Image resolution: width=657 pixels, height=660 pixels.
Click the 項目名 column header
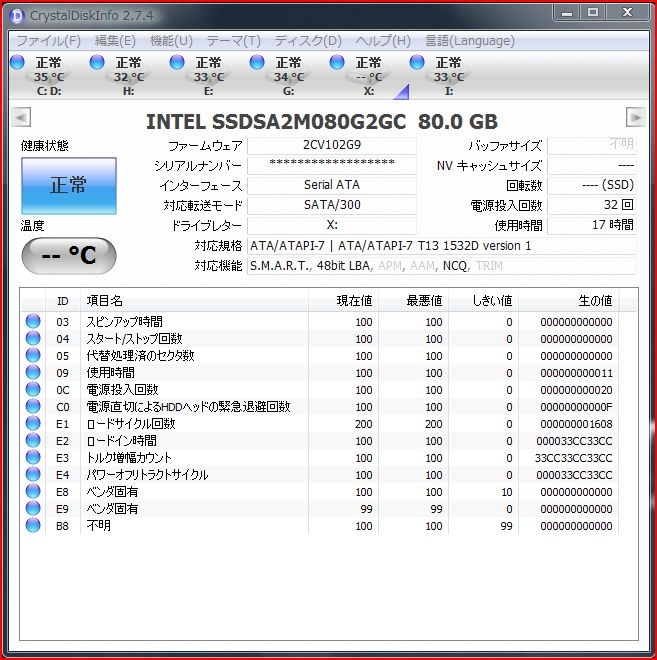[x=194, y=301]
